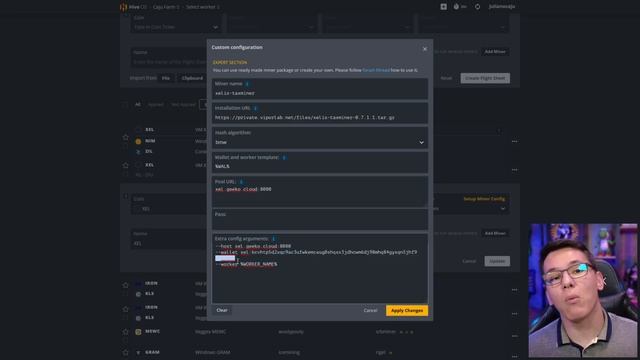640x360 pixels.
Task: Click the refresh icon in the top bar
Action: click(x=477, y=7)
